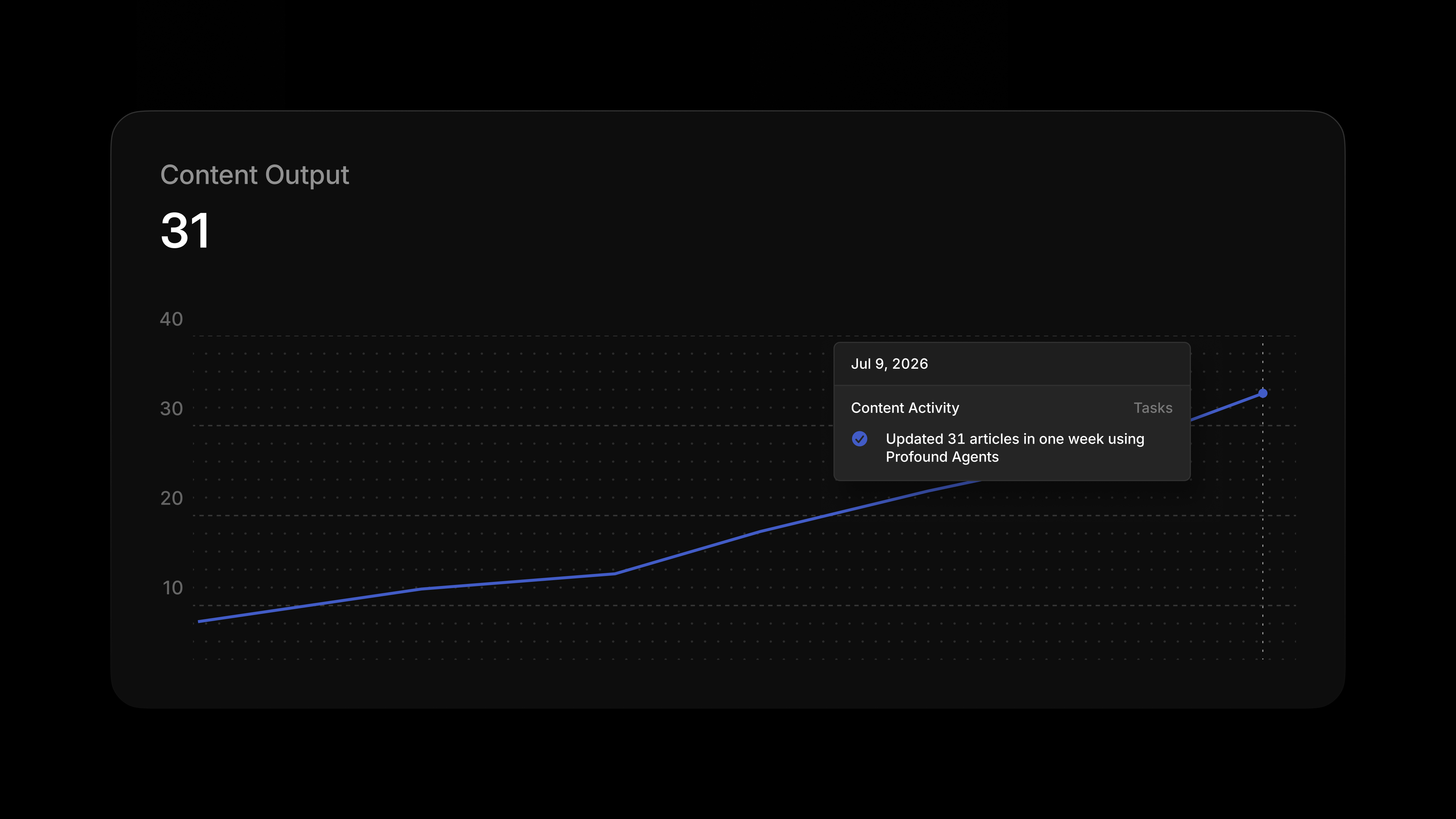Image resolution: width=1456 pixels, height=819 pixels.
Task: Click the 10 y-axis label
Action: [172, 587]
